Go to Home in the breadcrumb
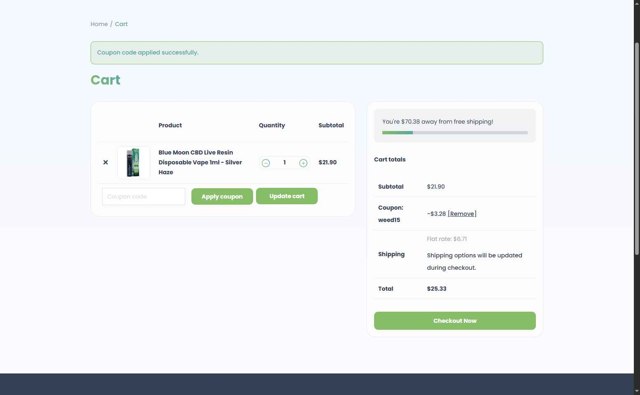Image resolution: width=640 pixels, height=395 pixels. click(x=99, y=24)
